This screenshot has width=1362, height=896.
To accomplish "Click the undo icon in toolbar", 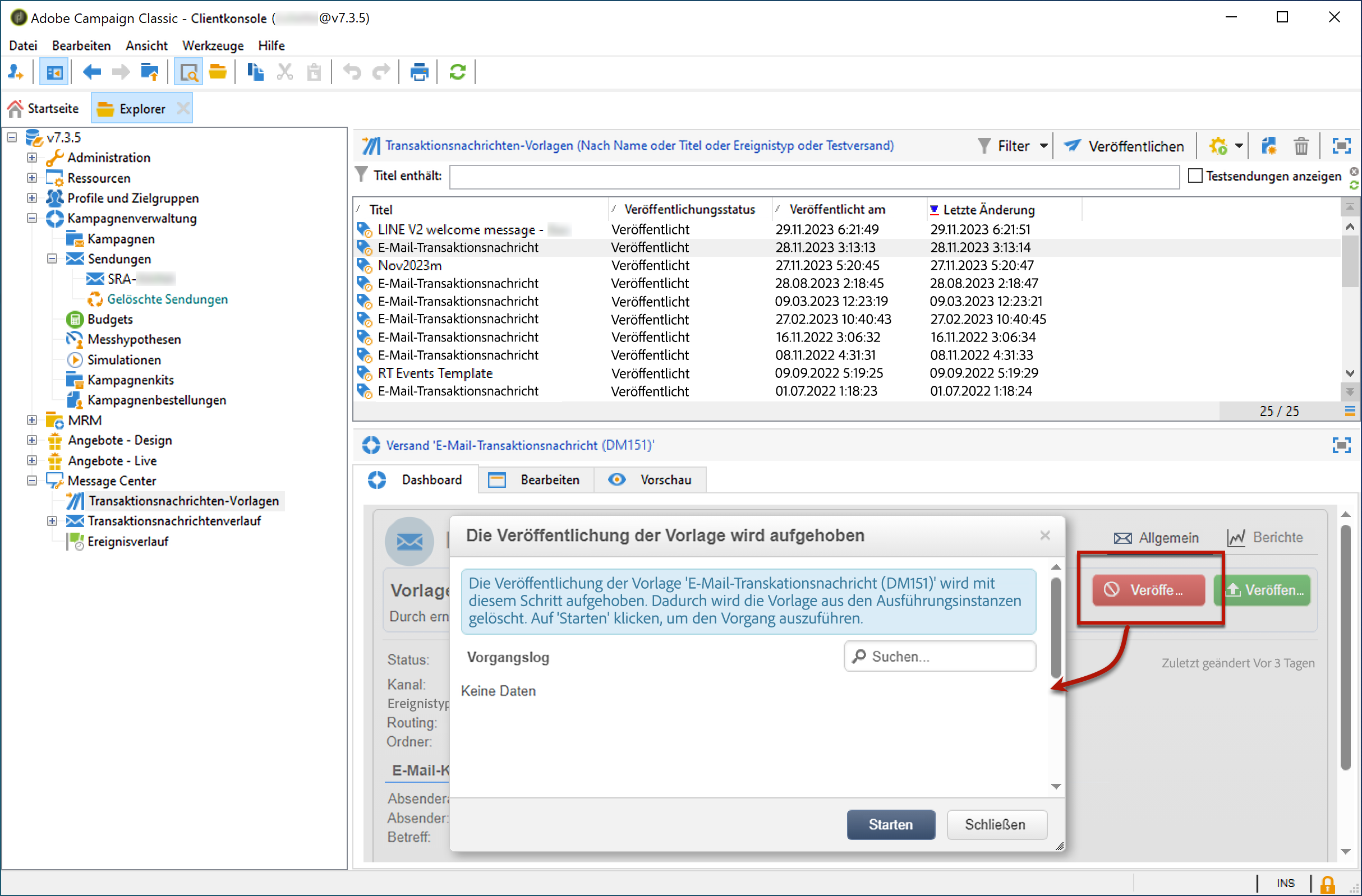I will [352, 72].
